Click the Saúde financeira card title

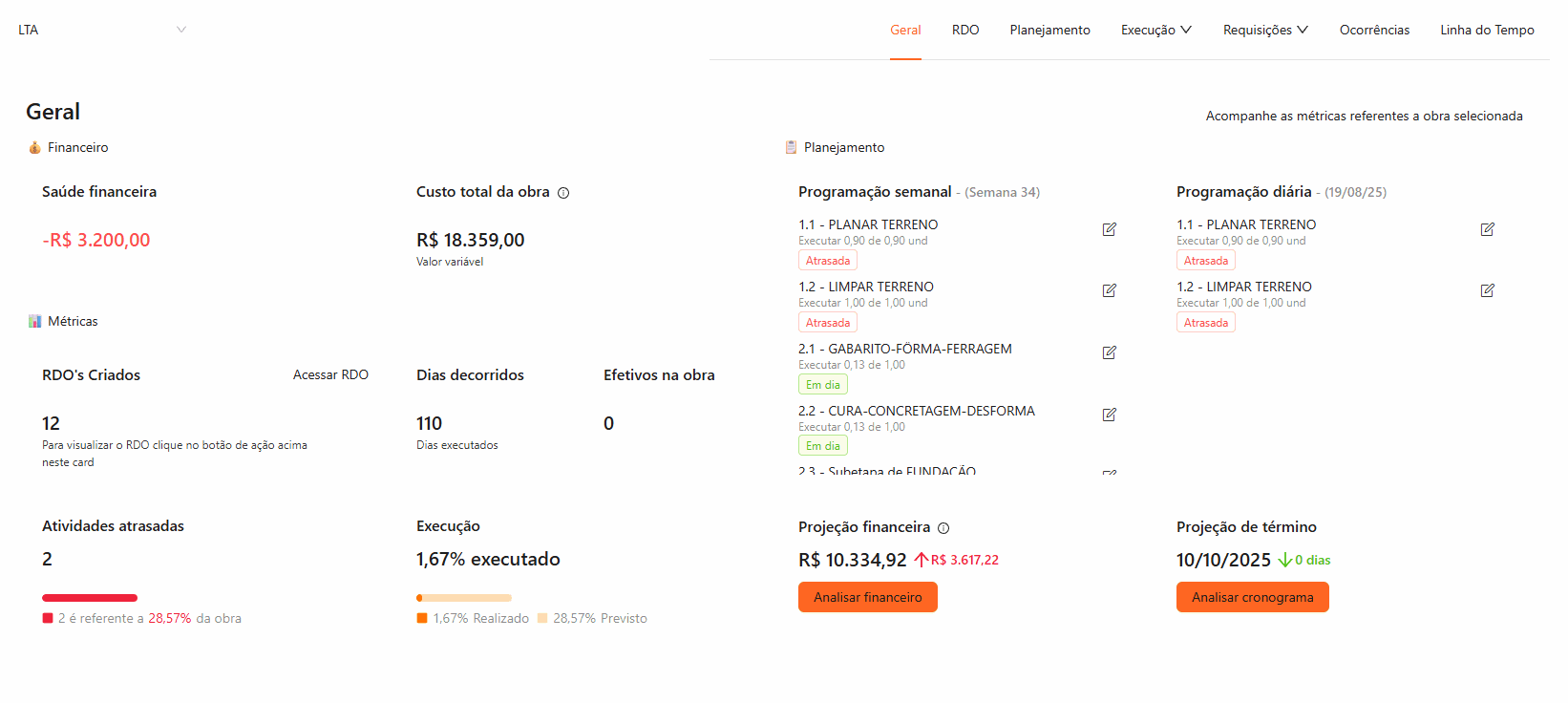coord(99,191)
